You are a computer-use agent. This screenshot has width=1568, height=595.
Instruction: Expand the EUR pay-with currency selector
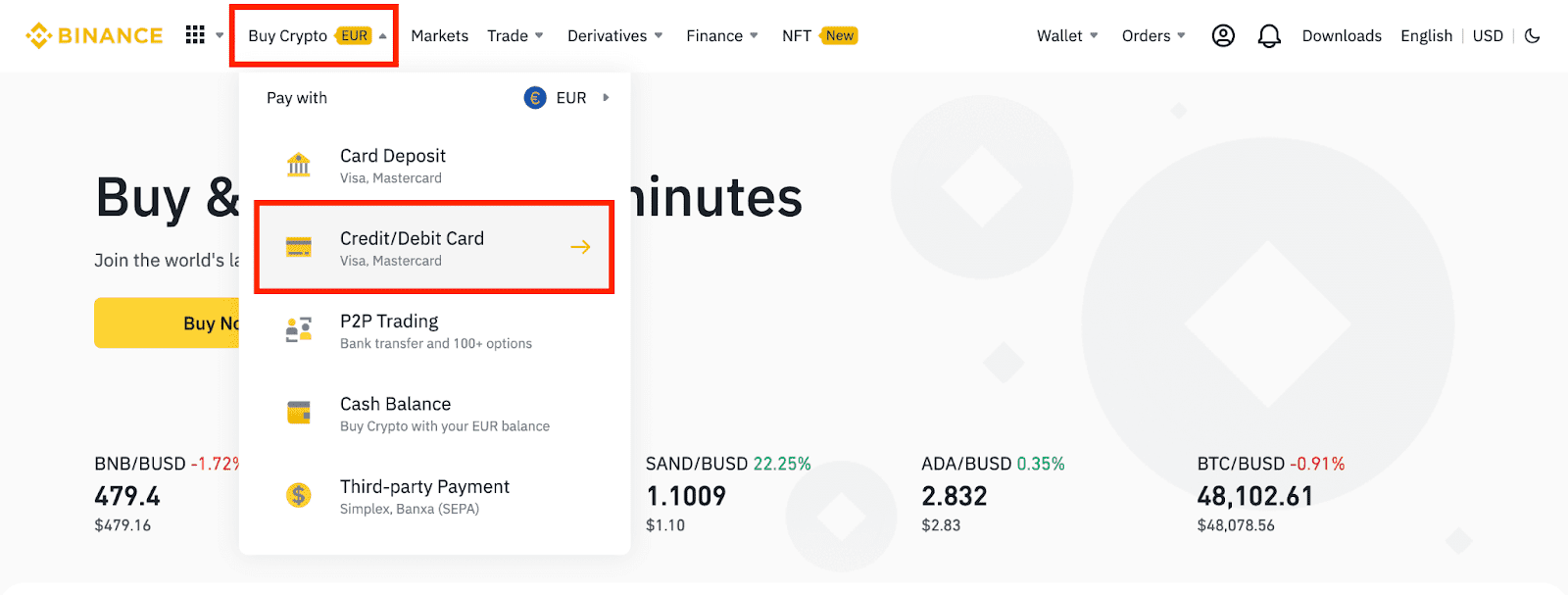(568, 98)
